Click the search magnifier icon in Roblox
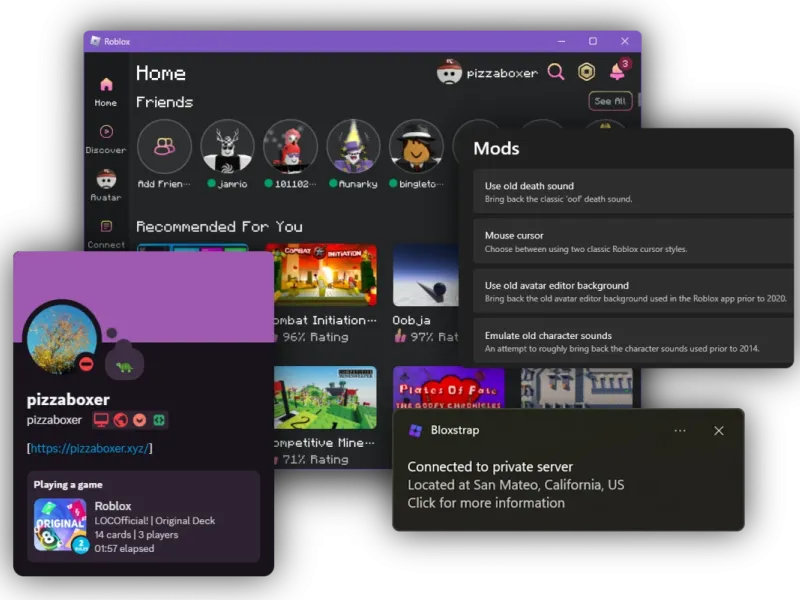Image resolution: width=800 pixels, height=600 pixels. [x=556, y=72]
